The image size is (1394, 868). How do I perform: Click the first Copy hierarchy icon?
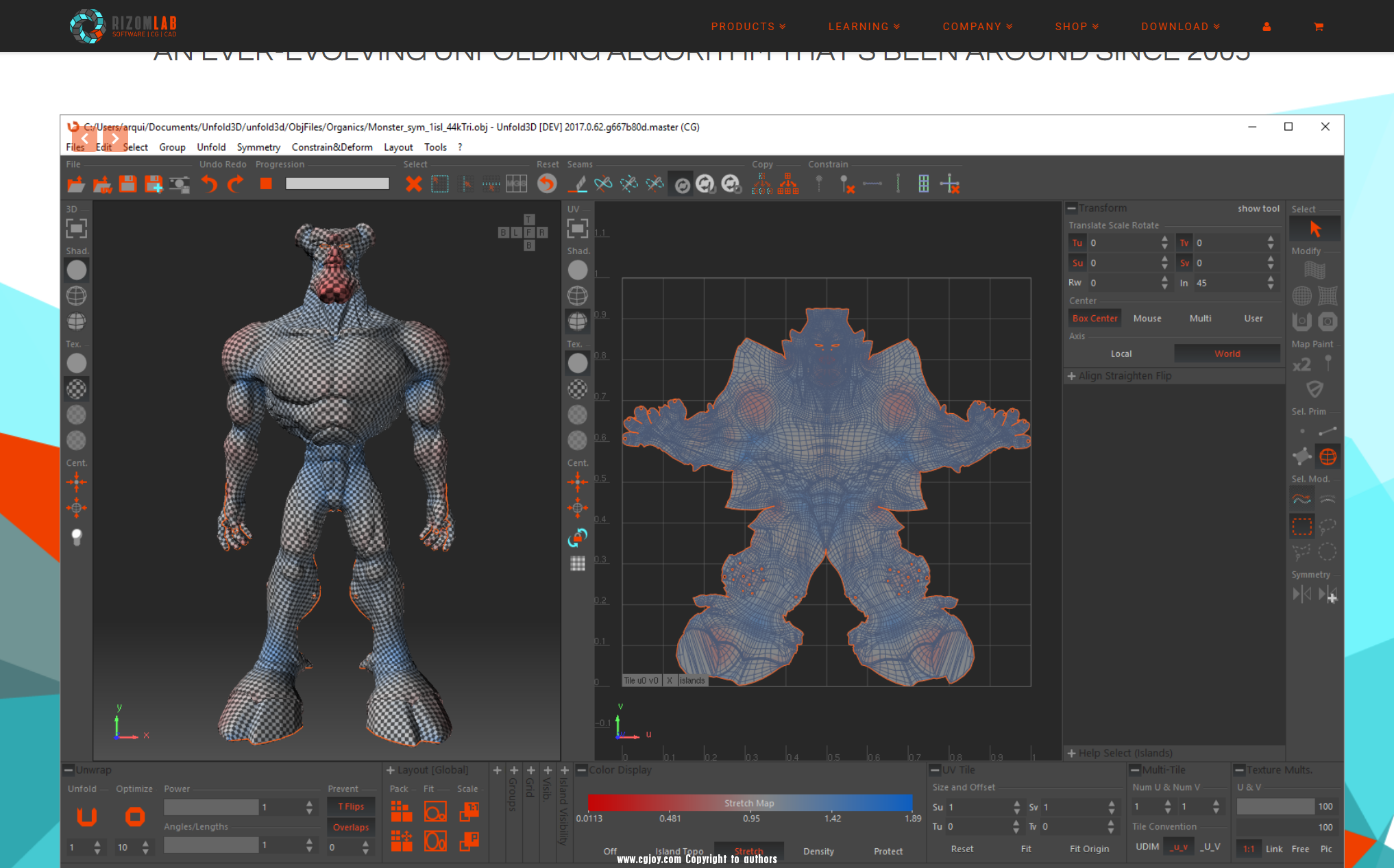point(761,184)
